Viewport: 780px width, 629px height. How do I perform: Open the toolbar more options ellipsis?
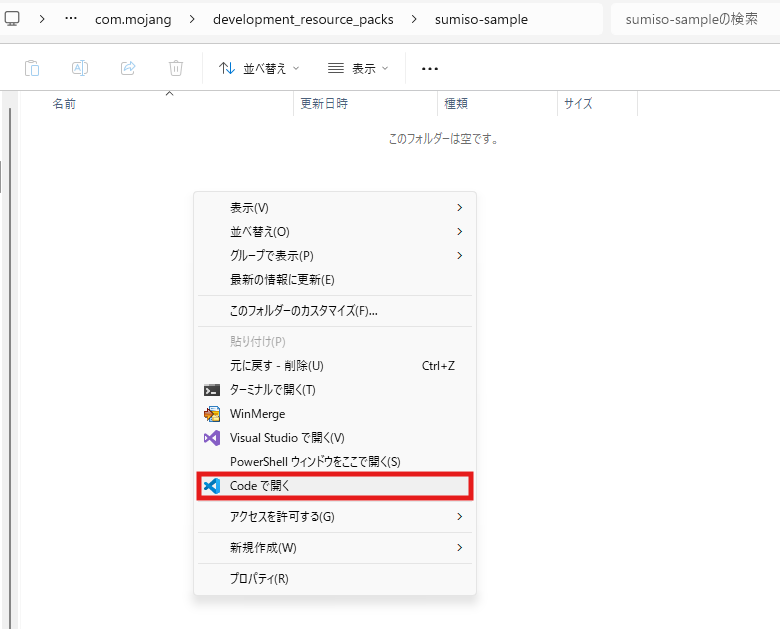pos(430,69)
